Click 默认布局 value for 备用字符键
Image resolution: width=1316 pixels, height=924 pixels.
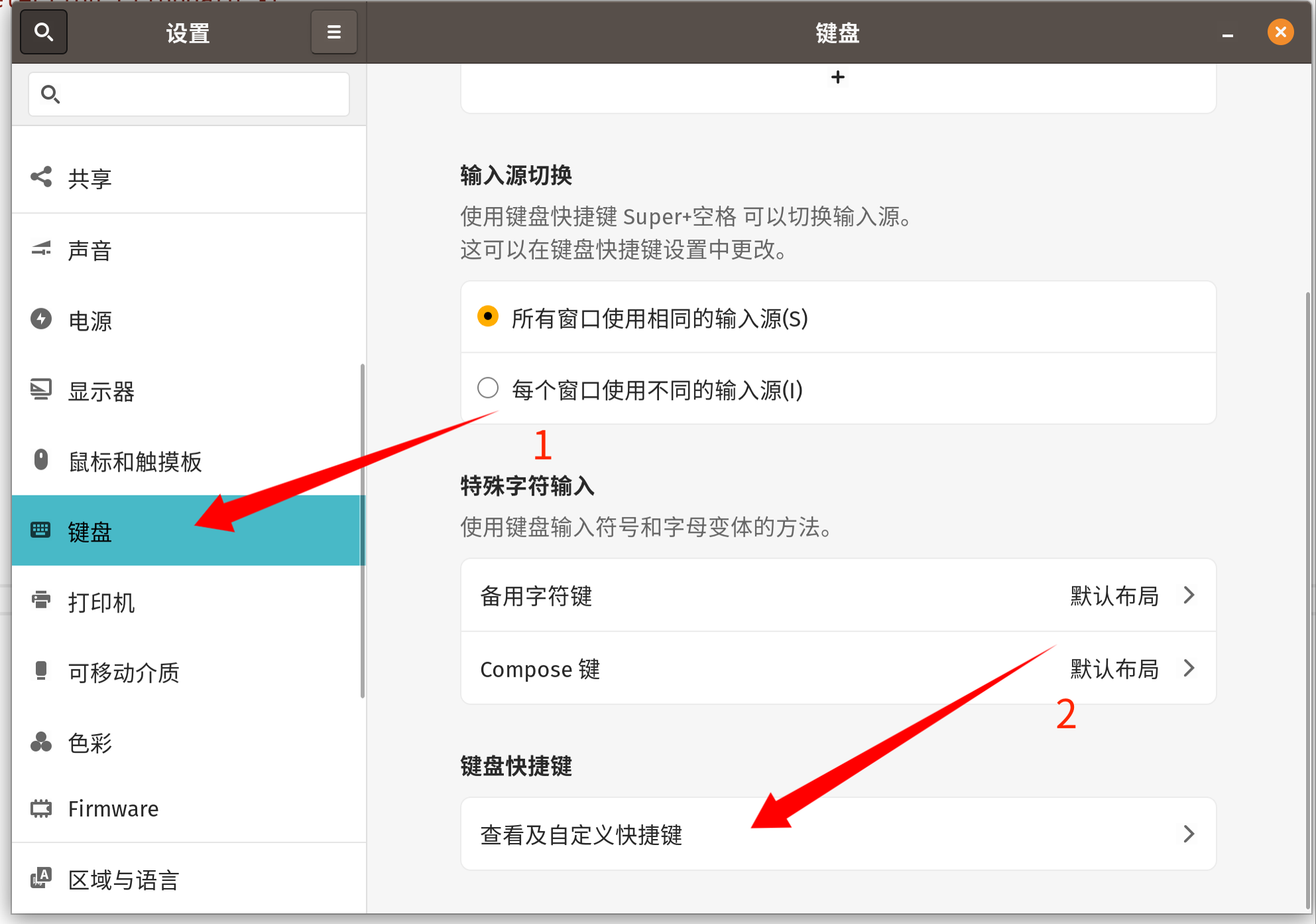(1114, 596)
